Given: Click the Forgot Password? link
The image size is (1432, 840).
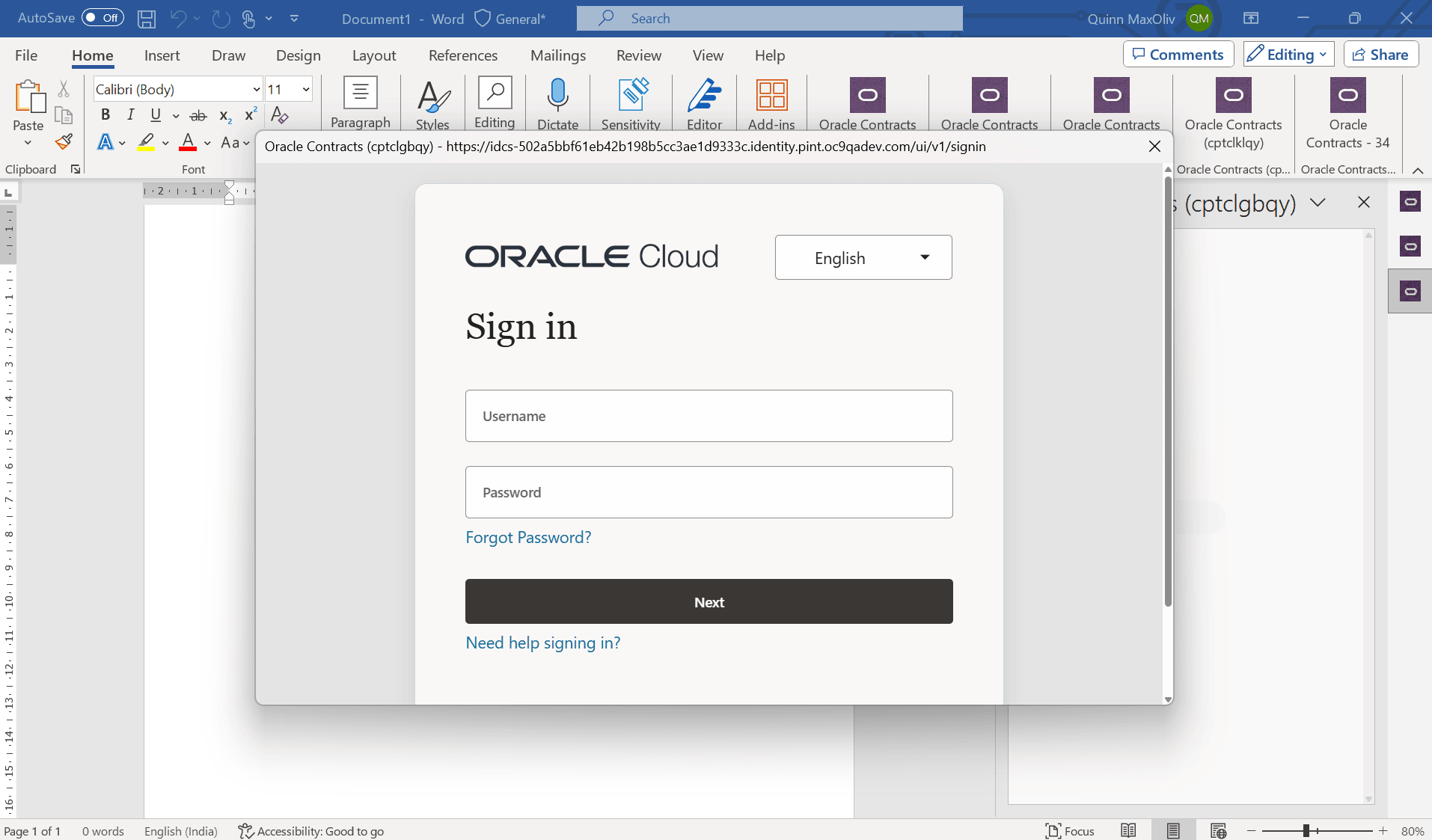Looking at the screenshot, I should click(528, 537).
